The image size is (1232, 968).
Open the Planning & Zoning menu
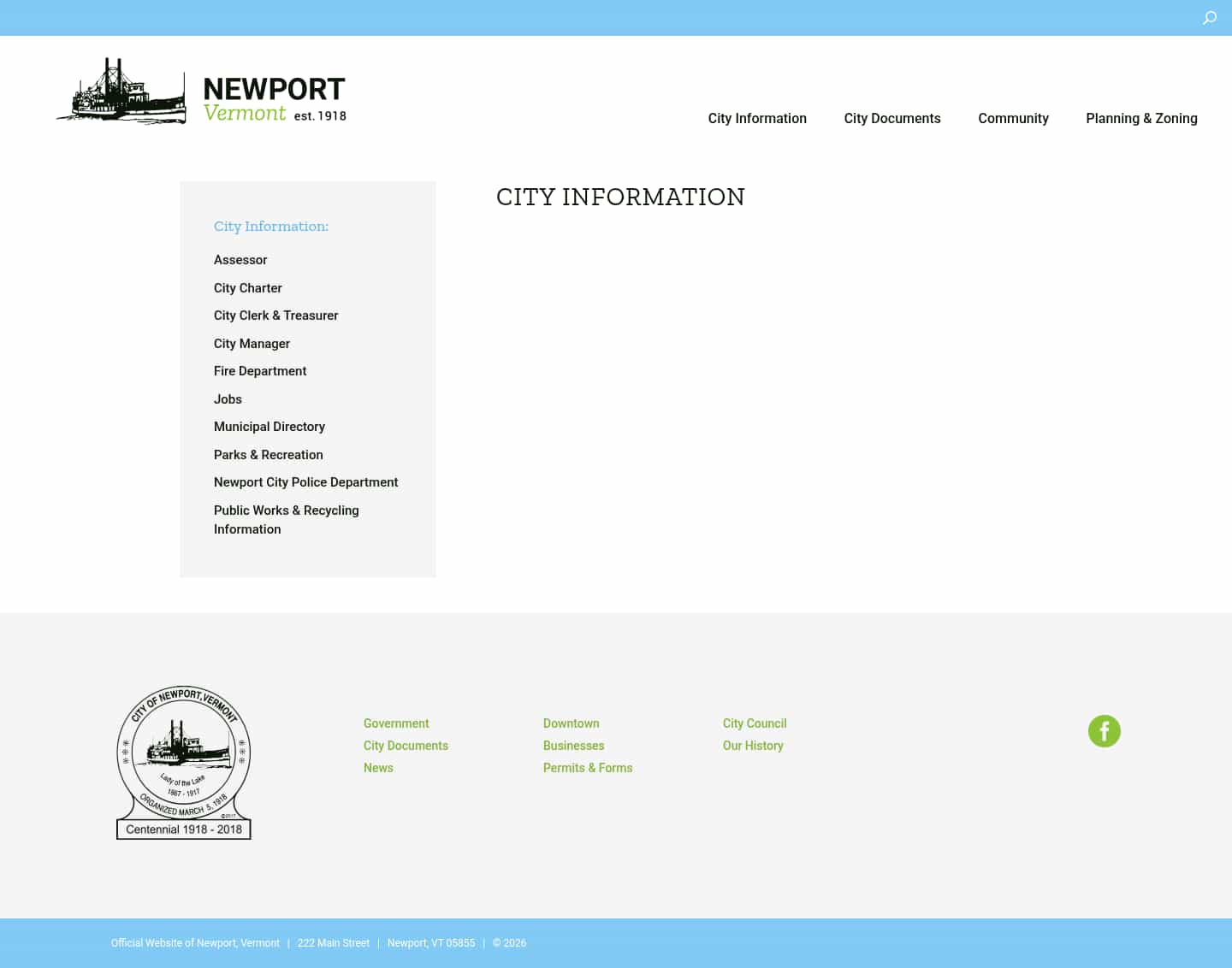pos(1141,118)
